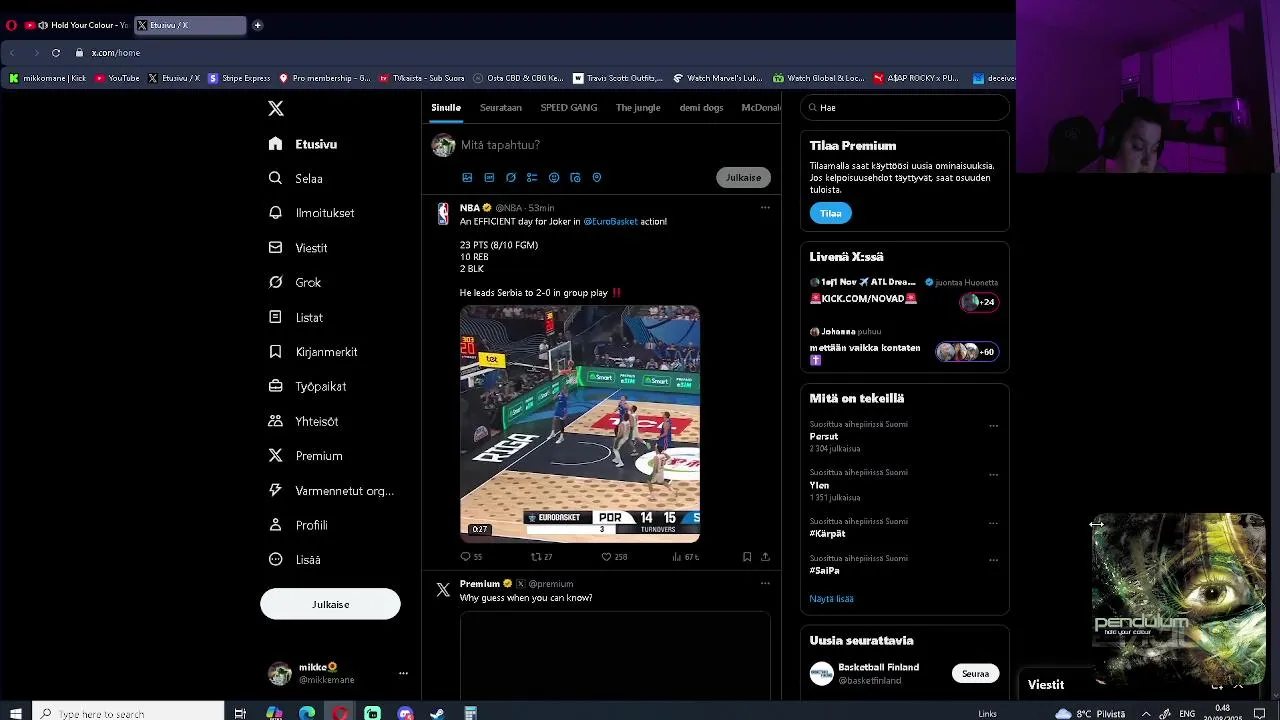Open emoji picker in the composer

pos(554,177)
